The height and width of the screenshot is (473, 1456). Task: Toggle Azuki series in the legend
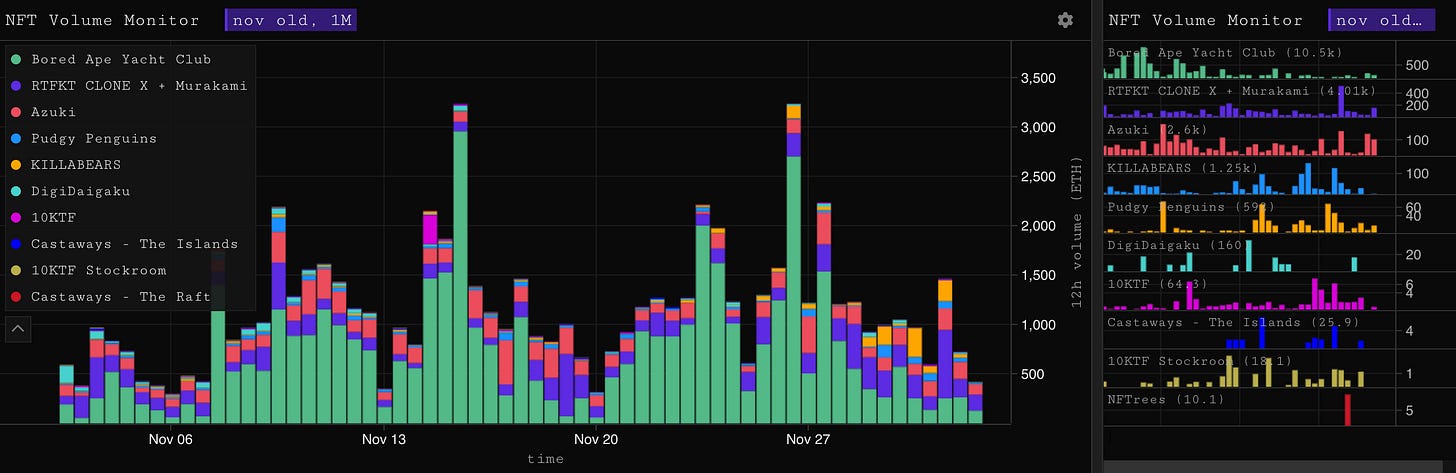[42, 112]
